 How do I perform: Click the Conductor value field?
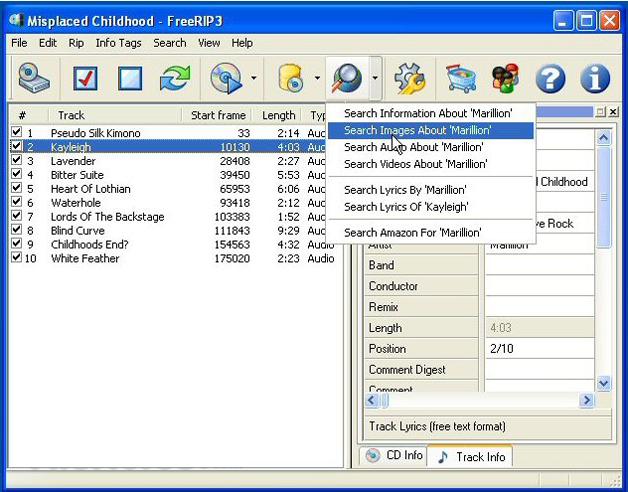pyautogui.click(x=539, y=286)
